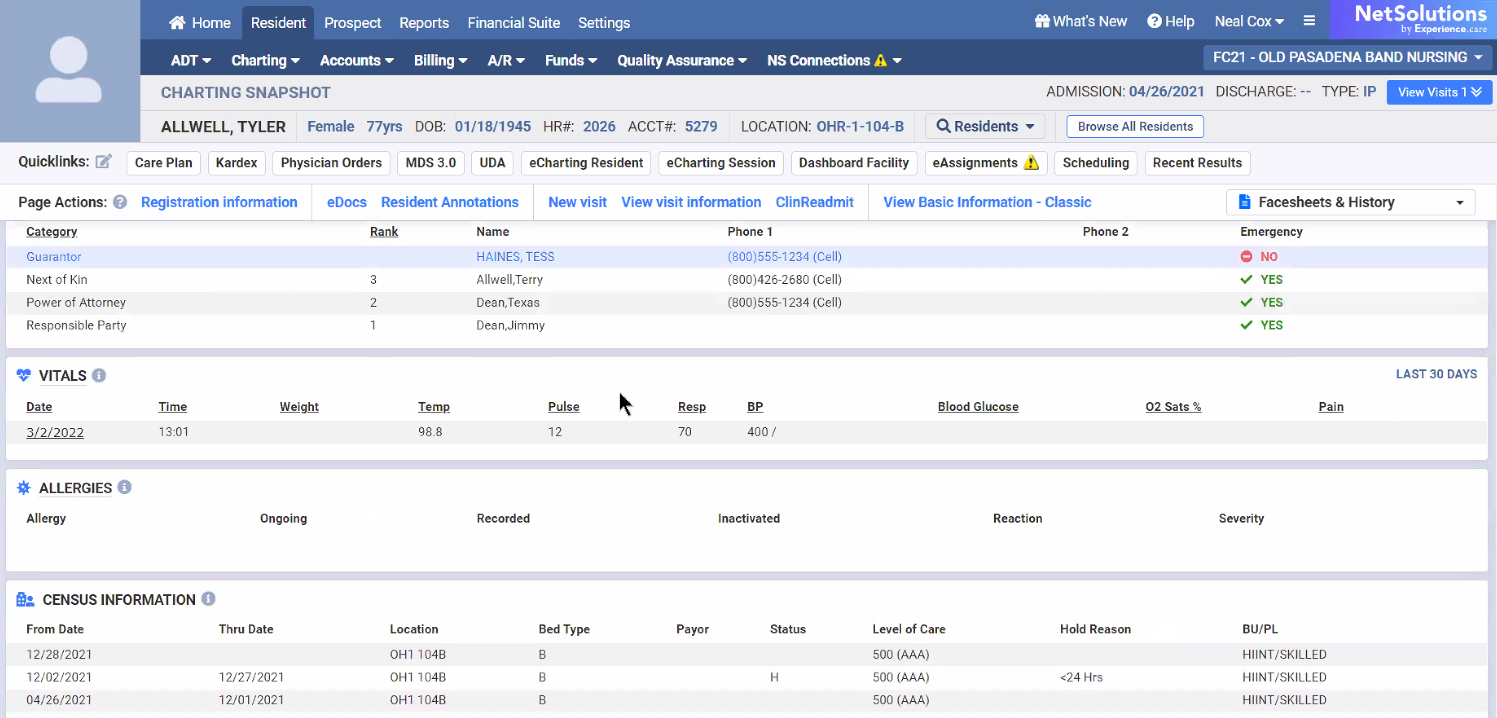The image size is (1497, 718).
Task: Open the eAssignments quicklink with warning
Action: click(x=985, y=163)
